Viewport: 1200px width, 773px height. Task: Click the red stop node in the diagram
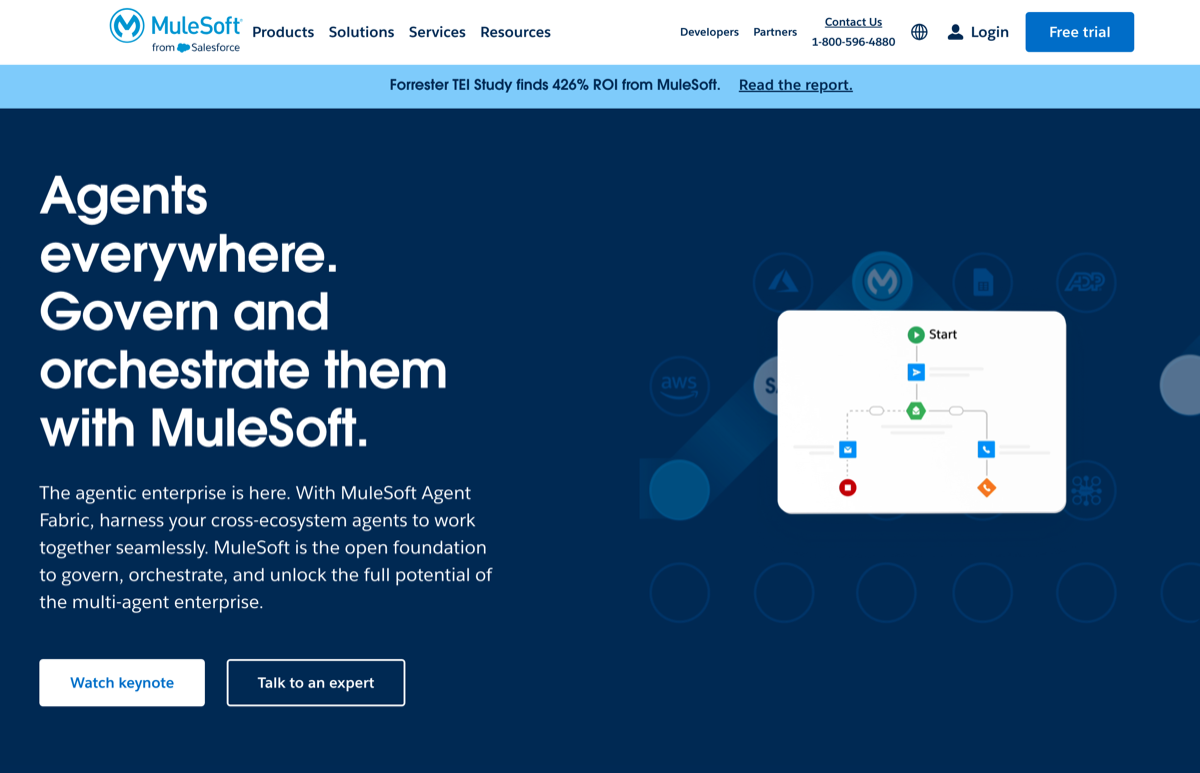coord(847,487)
